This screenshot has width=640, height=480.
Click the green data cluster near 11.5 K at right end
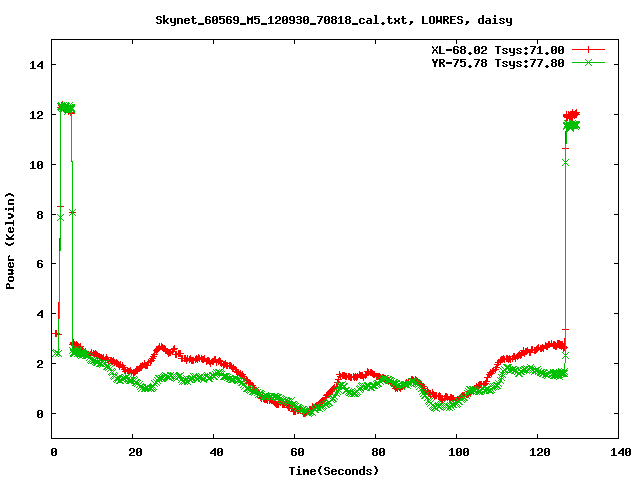(x=571, y=126)
